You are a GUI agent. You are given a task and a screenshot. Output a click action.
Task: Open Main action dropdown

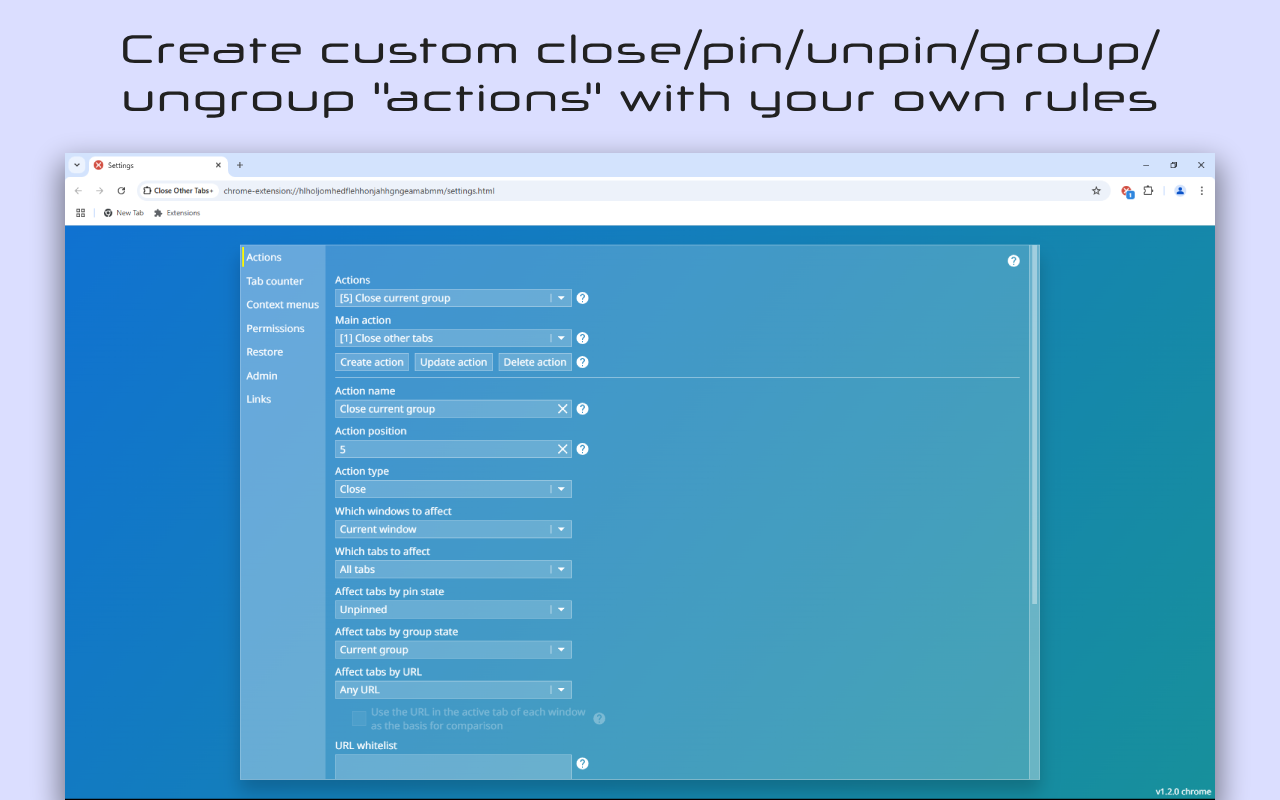(x=453, y=338)
